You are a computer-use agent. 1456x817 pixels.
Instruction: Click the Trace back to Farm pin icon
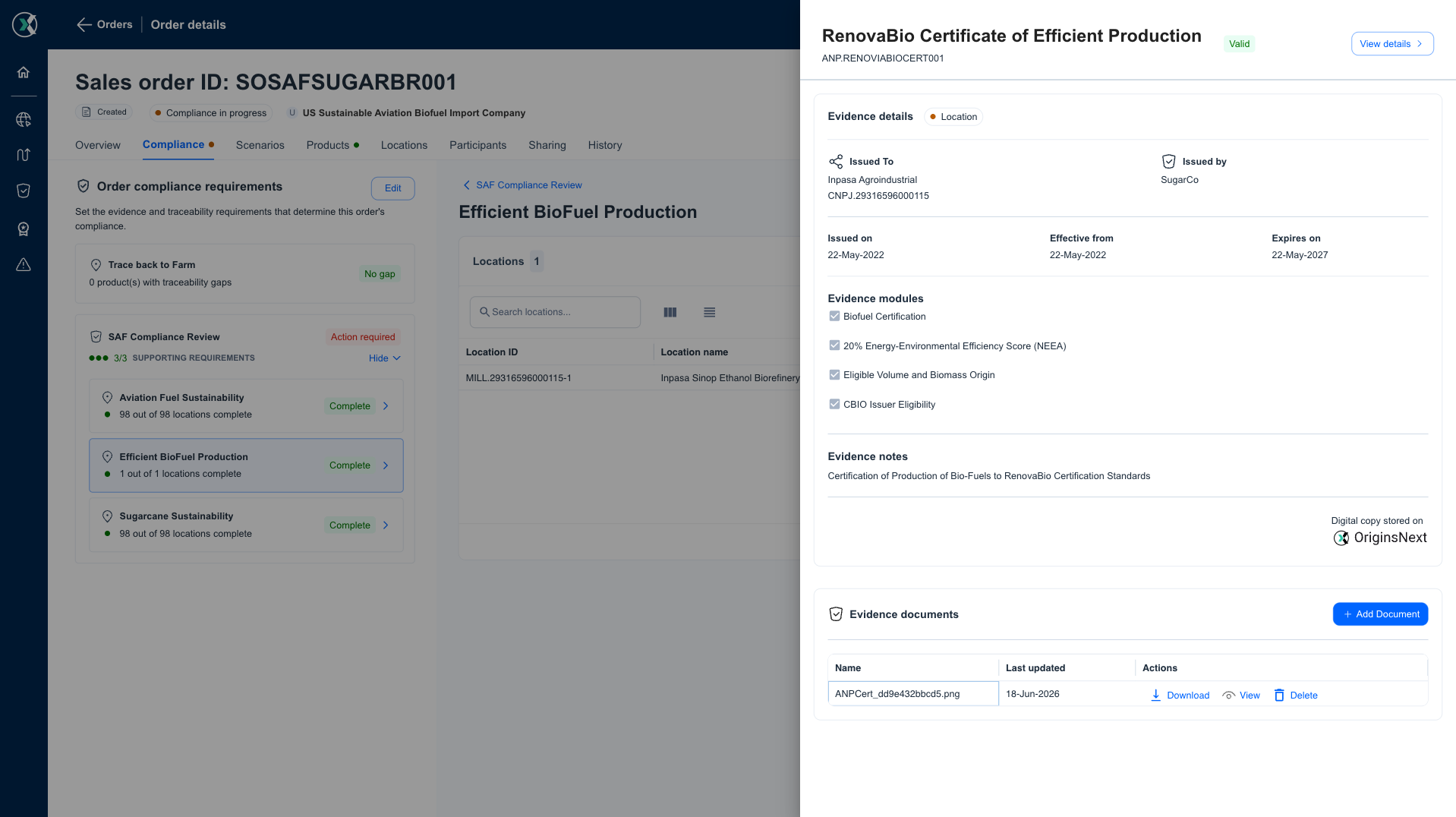pyautogui.click(x=96, y=265)
